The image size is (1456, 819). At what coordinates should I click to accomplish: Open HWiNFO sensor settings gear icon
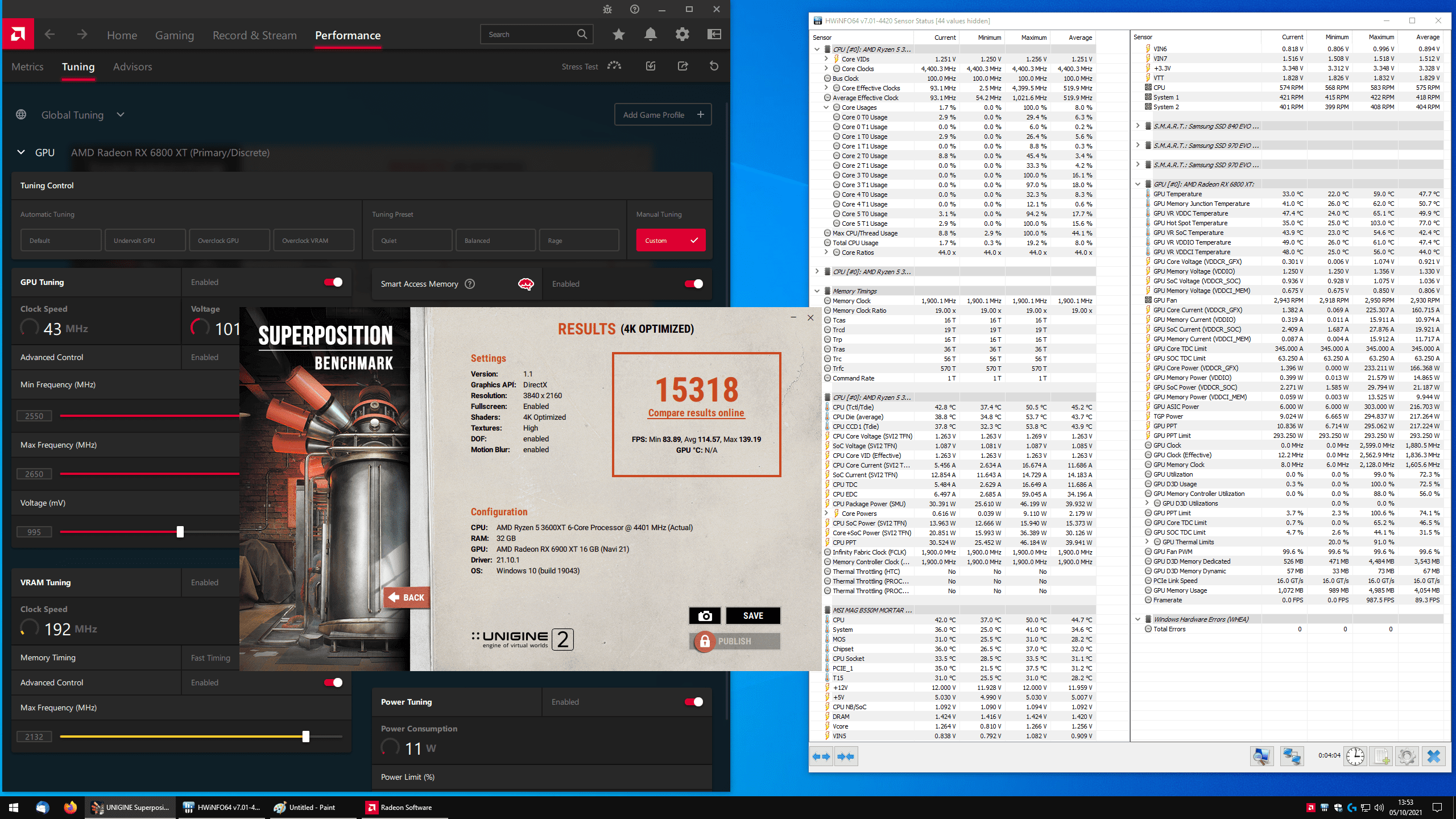click(1407, 756)
